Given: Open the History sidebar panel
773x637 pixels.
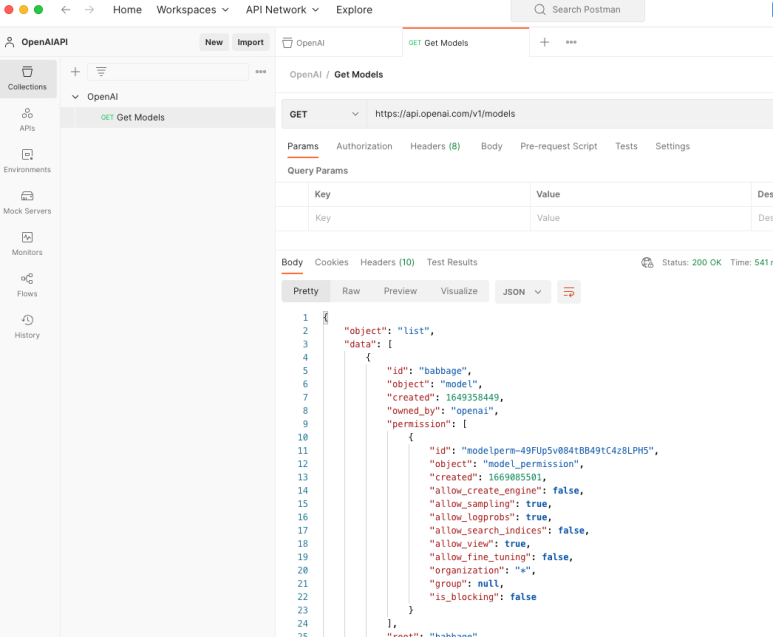Looking at the screenshot, I should click(x=27, y=327).
